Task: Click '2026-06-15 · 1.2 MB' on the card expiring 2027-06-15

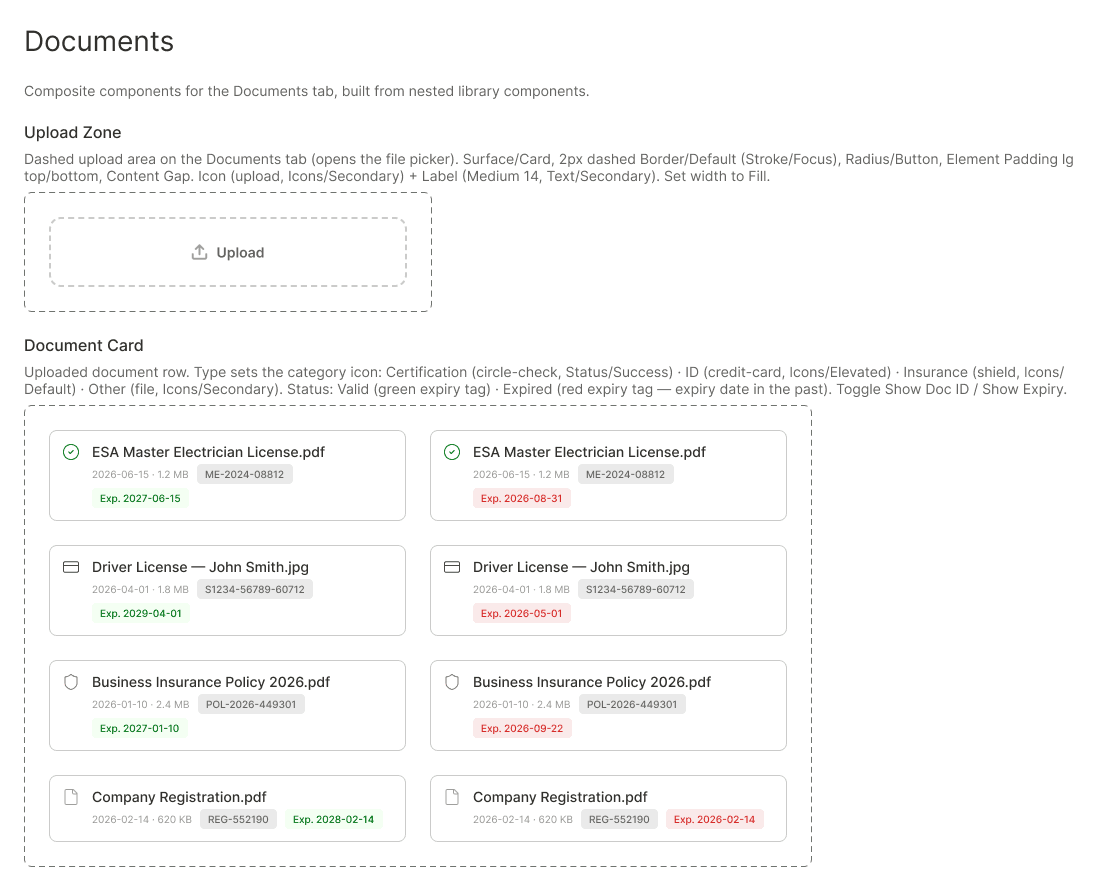Action: (140, 474)
